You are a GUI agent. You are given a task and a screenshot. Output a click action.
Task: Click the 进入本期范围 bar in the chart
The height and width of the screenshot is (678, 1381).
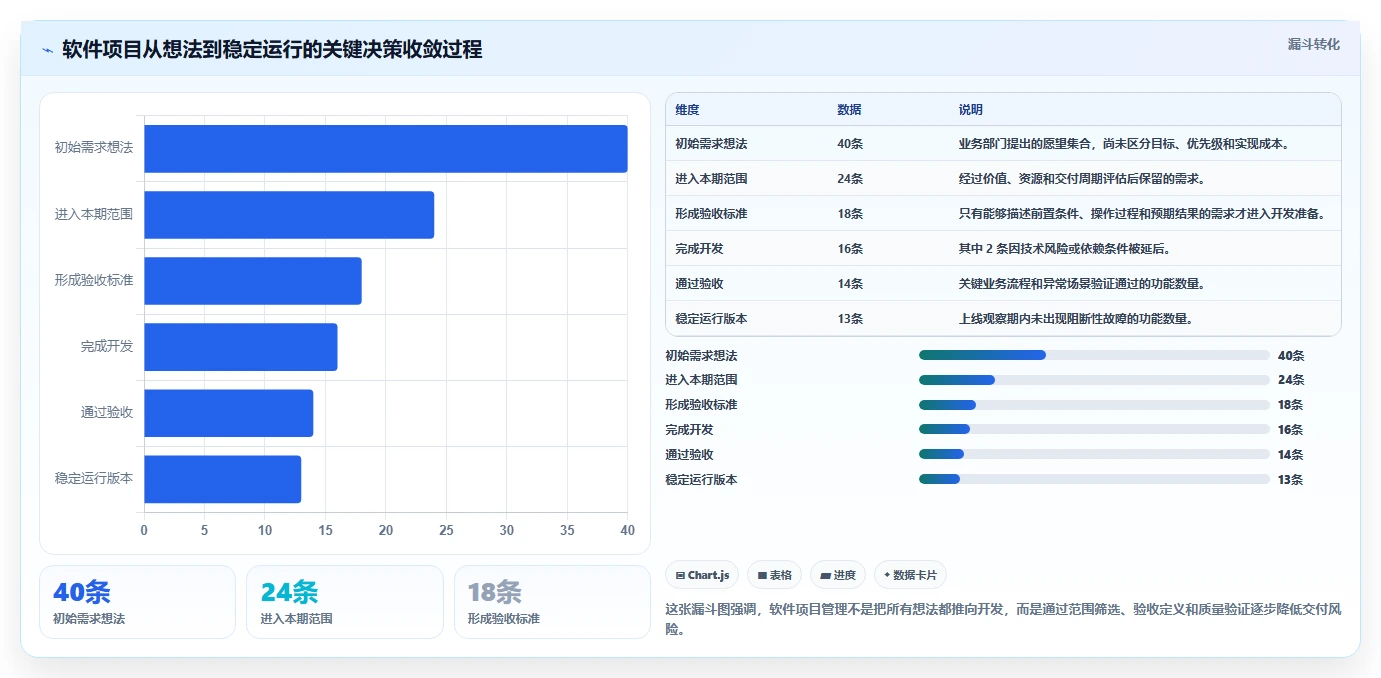click(x=289, y=215)
